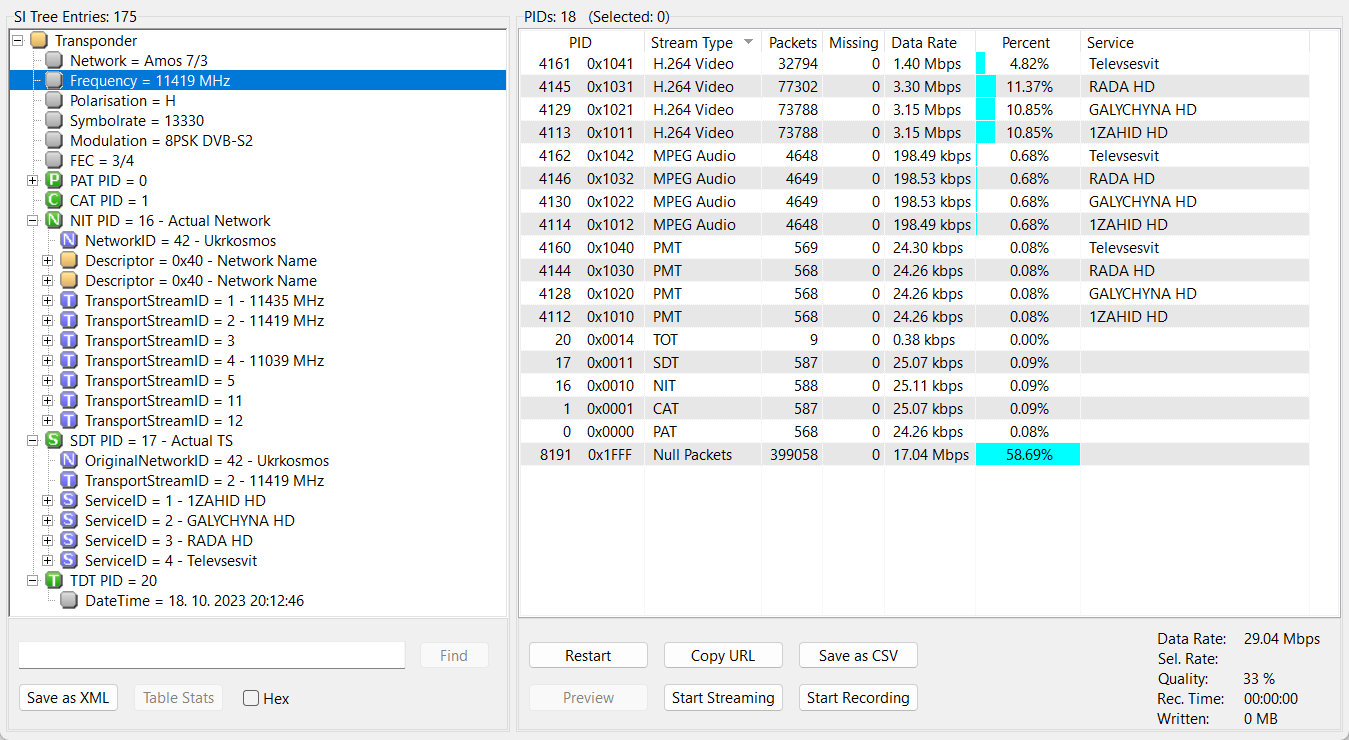This screenshot has height=740, width=1349.
Task: Expand ServiceID = 3 - RADA HD node
Action: (x=47, y=541)
